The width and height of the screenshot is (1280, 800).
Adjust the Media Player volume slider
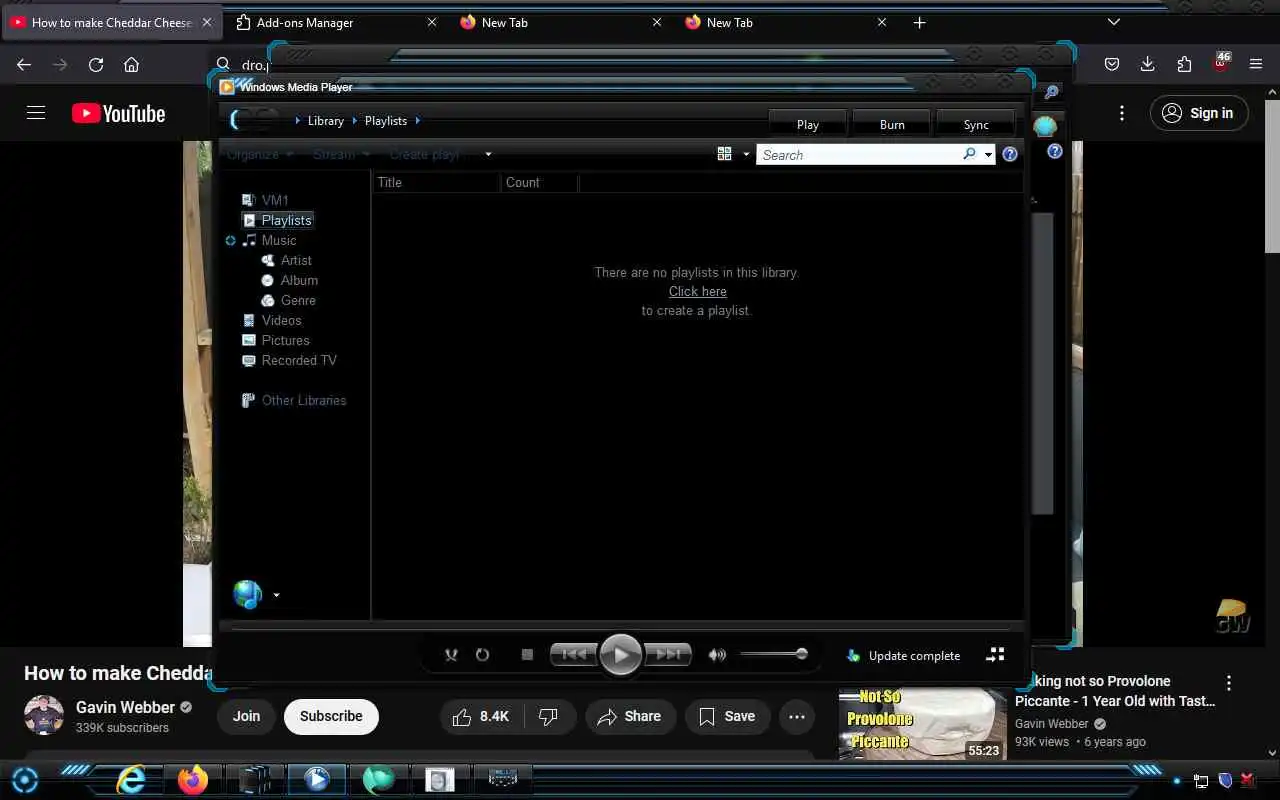[x=774, y=654]
